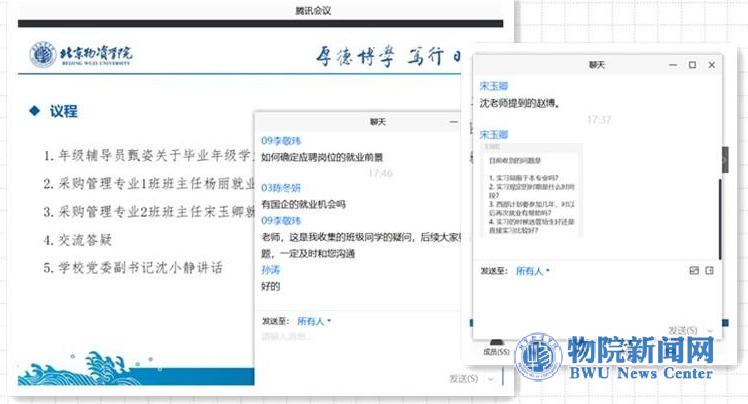Viewport: 748px width, 404px height.
Task: Click the side panel collapse arrow at right edge
Action: pyautogui.click(x=725, y=160)
